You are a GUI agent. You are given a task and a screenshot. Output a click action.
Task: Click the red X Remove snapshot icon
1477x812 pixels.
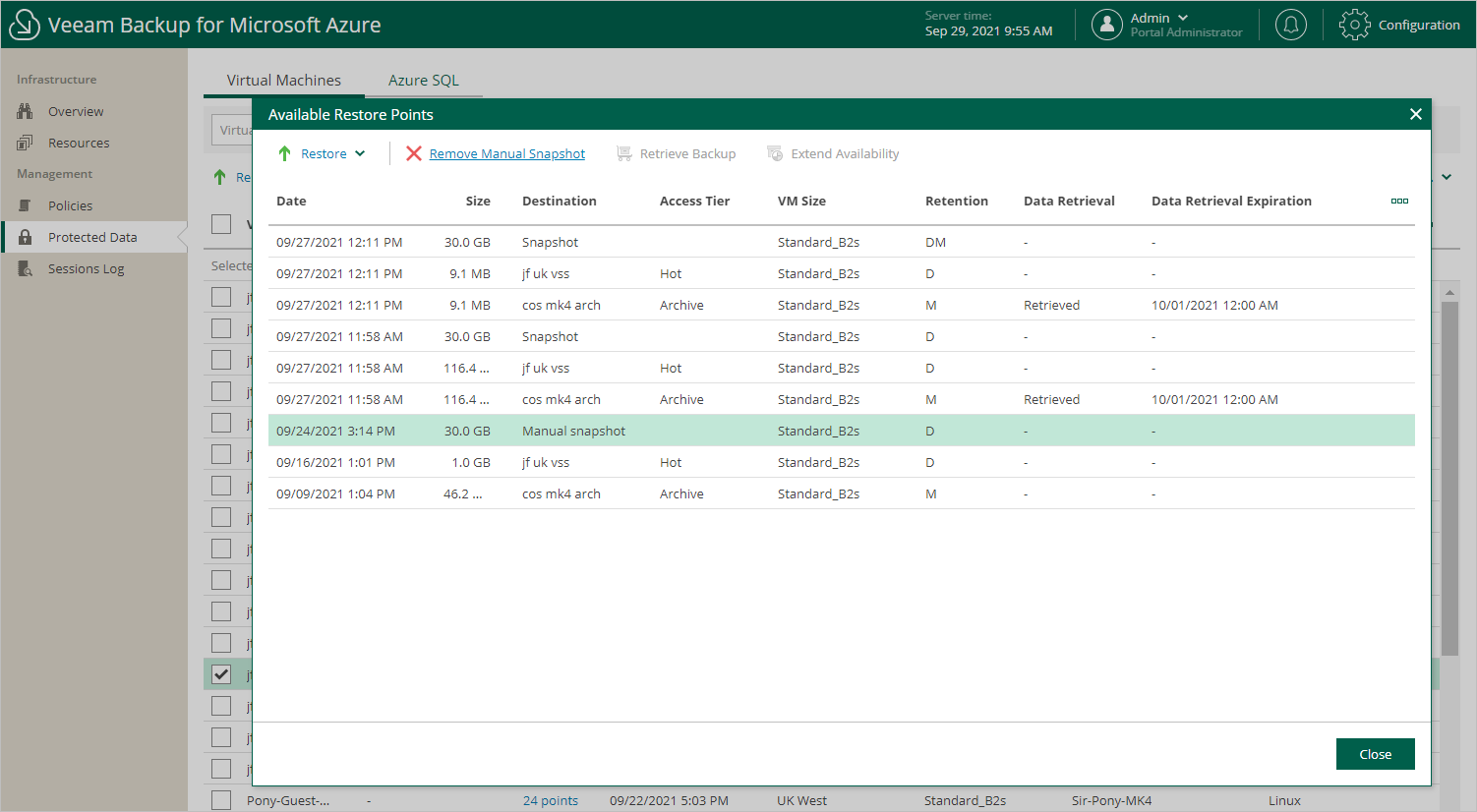click(x=414, y=153)
